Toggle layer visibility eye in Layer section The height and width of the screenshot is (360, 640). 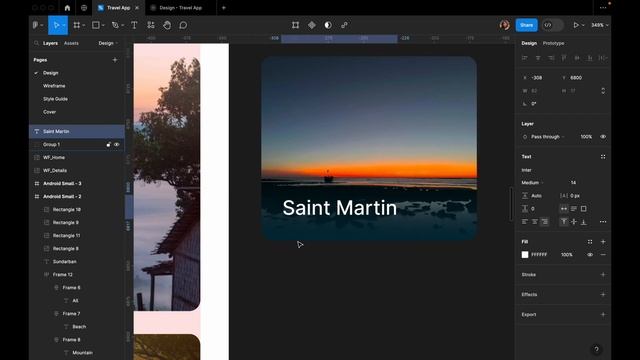click(603, 137)
